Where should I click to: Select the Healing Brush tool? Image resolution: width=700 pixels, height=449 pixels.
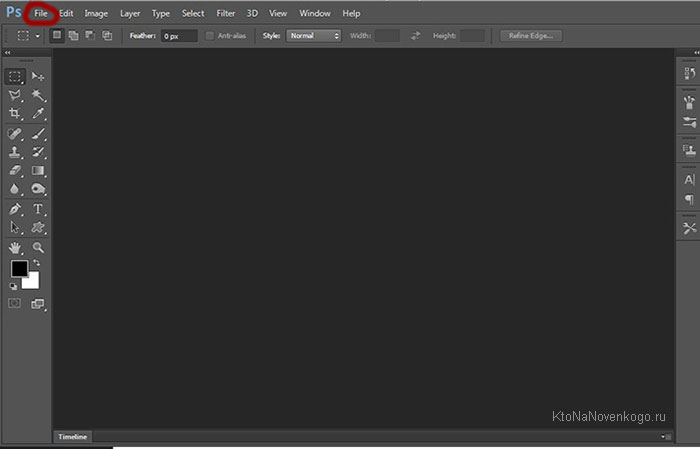coord(15,133)
